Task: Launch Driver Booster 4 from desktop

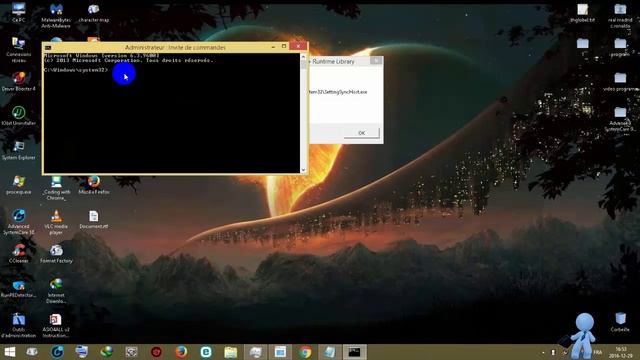Action: (18, 81)
